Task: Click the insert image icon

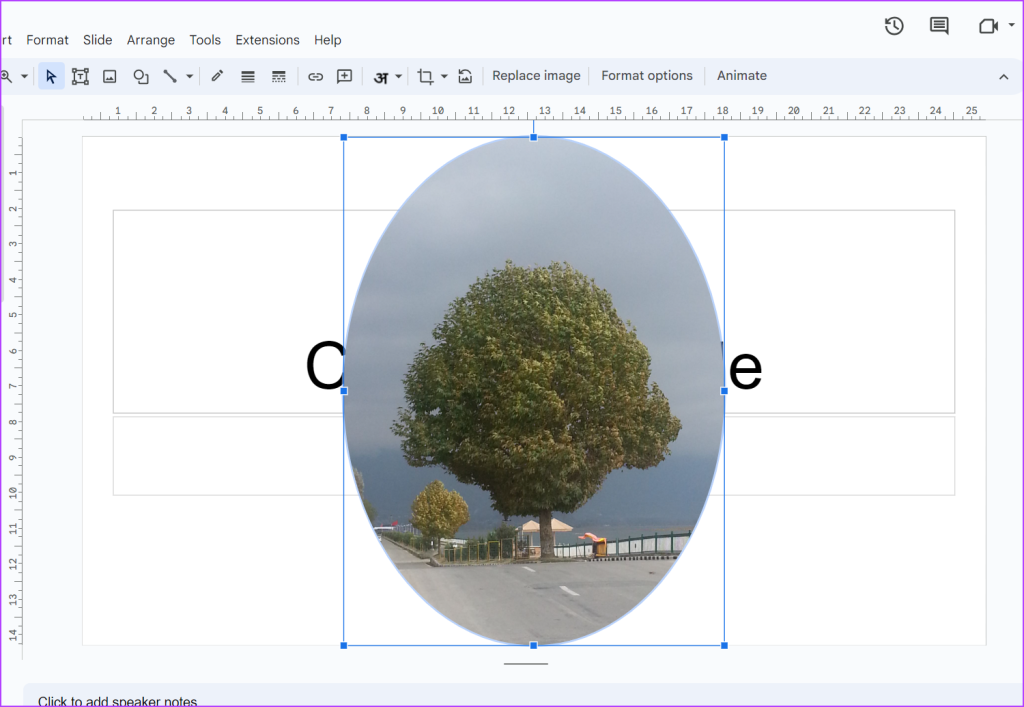Action: click(x=110, y=76)
